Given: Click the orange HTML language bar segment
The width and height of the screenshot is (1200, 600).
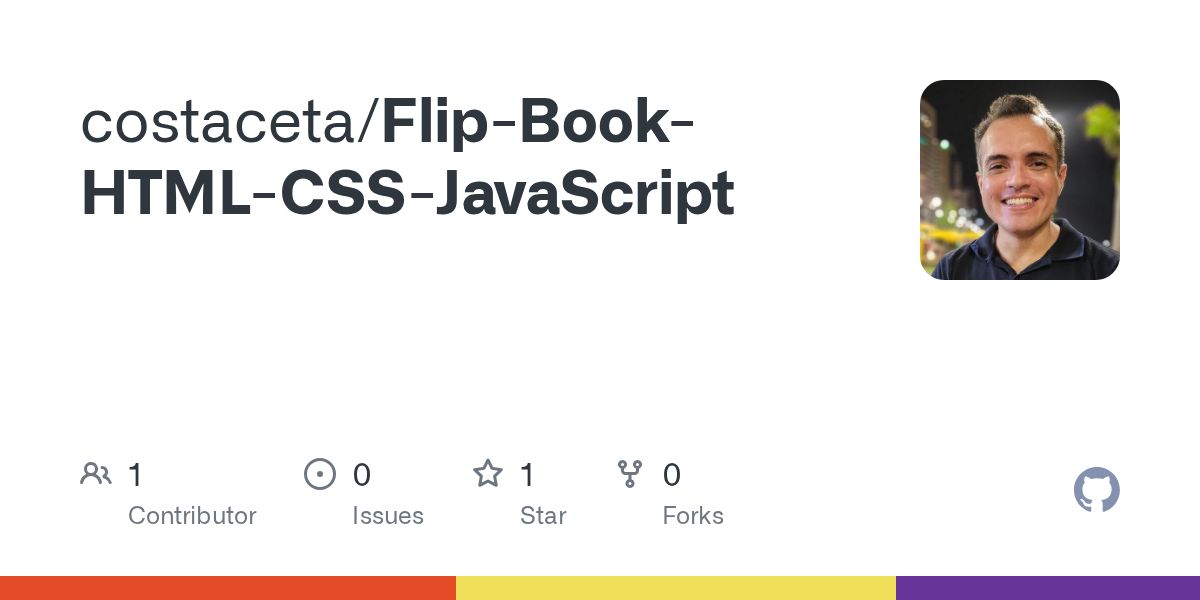Looking at the screenshot, I should click(x=228, y=588).
